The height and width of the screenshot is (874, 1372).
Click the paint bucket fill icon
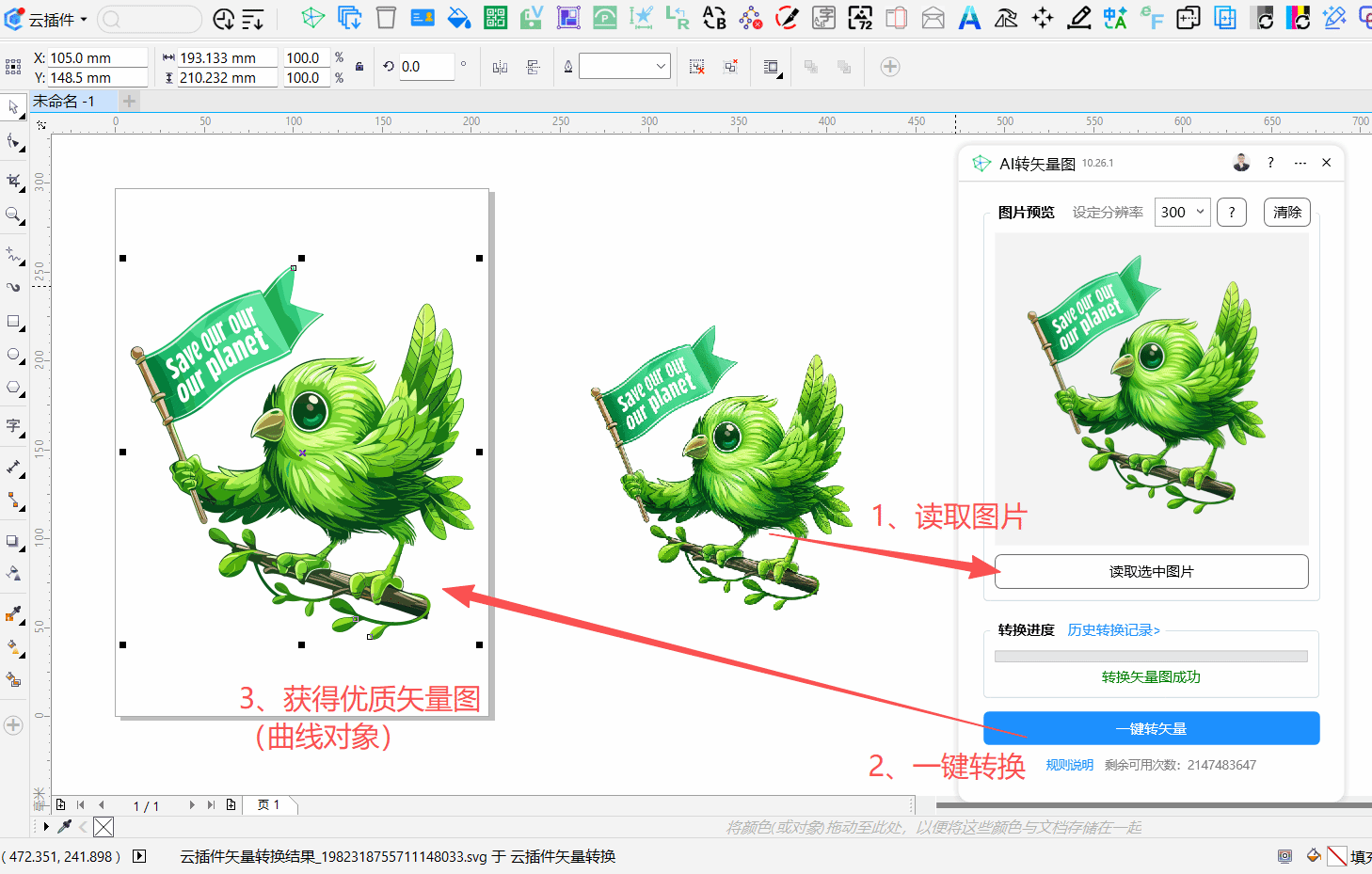tap(458, 18)
